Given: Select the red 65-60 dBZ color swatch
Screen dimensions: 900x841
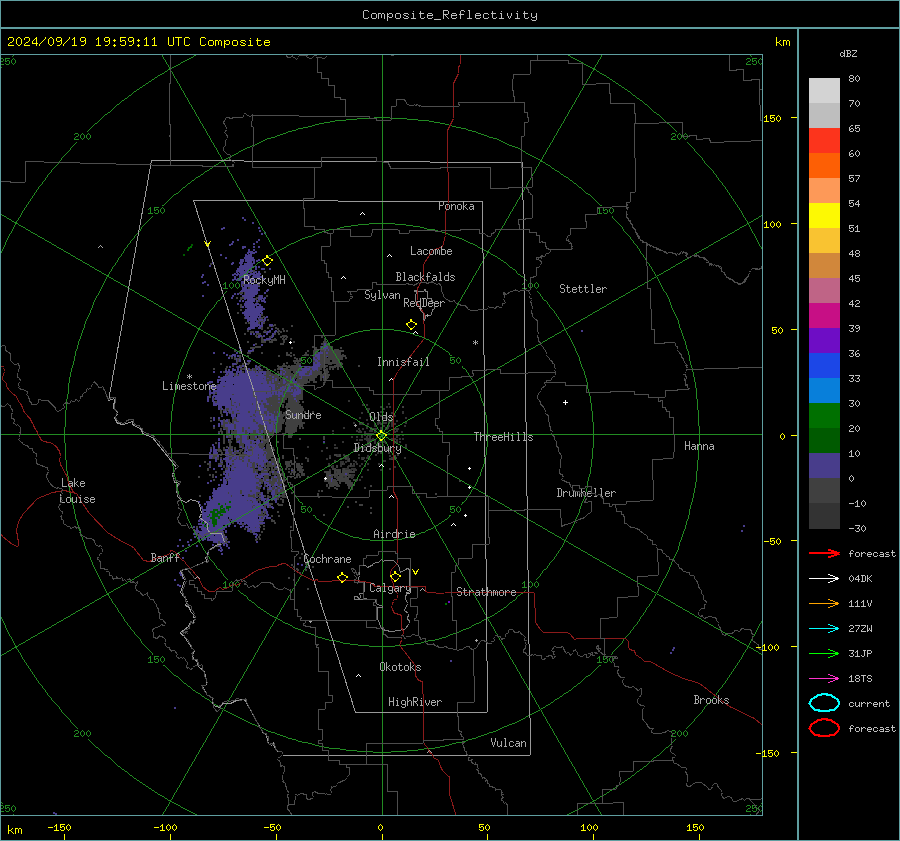Looking at the screenshot, I should (824, 141).
